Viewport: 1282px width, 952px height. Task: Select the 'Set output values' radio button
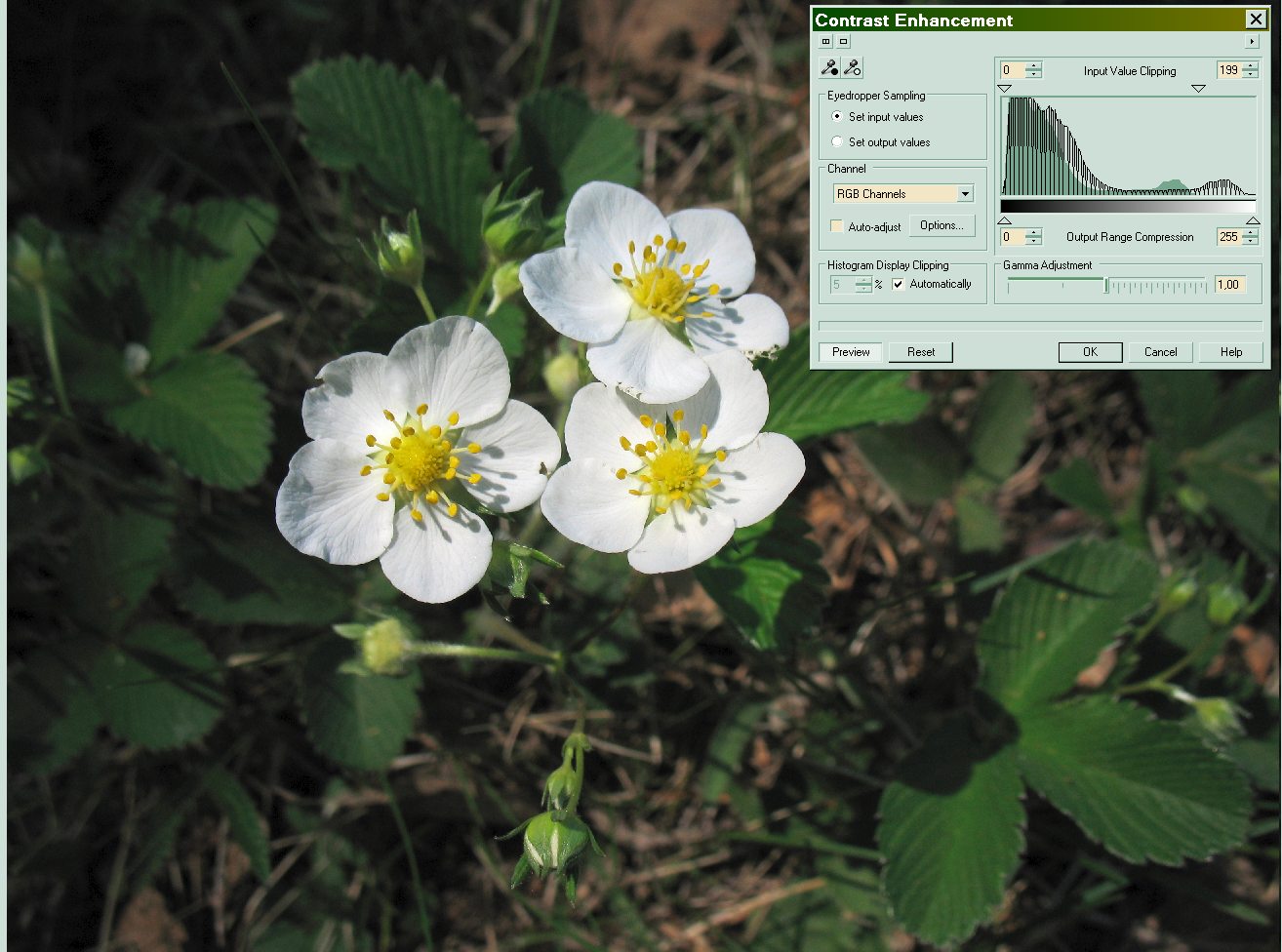coord(837,142)
